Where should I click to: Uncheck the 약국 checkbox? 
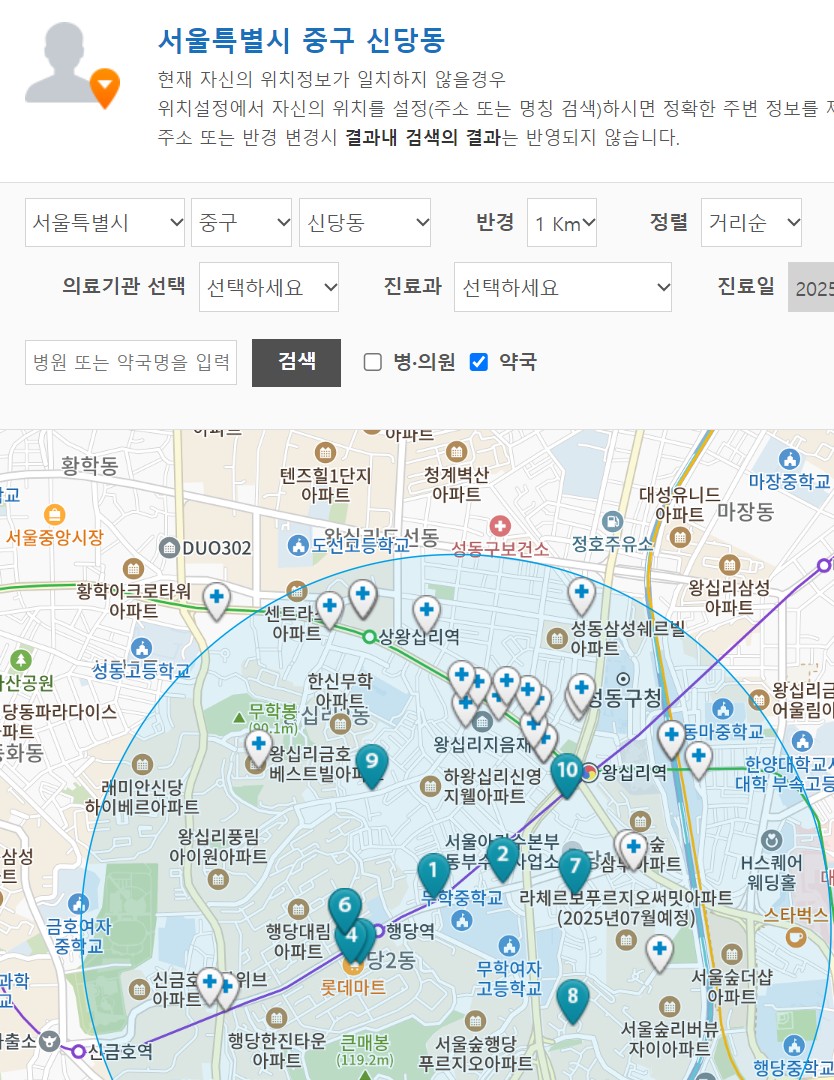click(x=479, y=362)
